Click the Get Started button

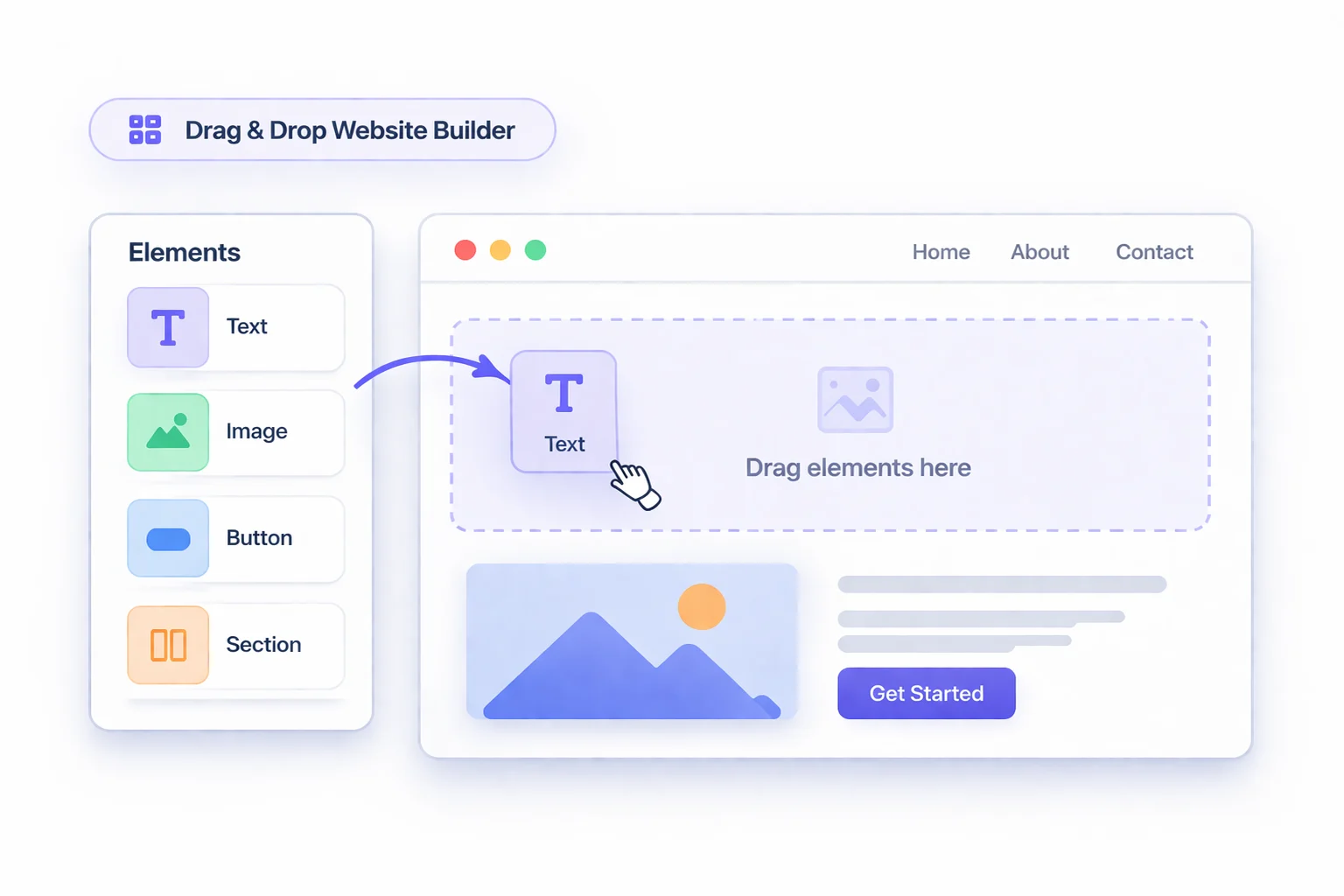(926, 693)
